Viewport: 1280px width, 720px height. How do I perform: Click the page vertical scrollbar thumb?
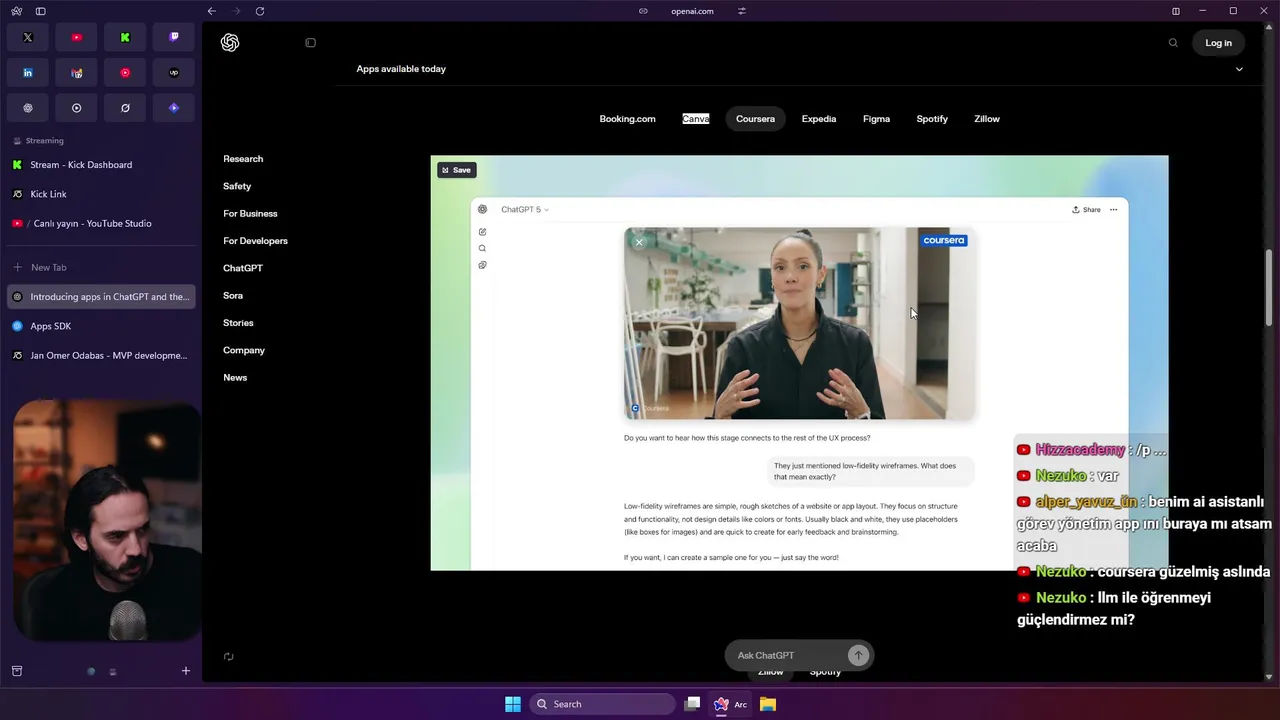coord(1270,287)
